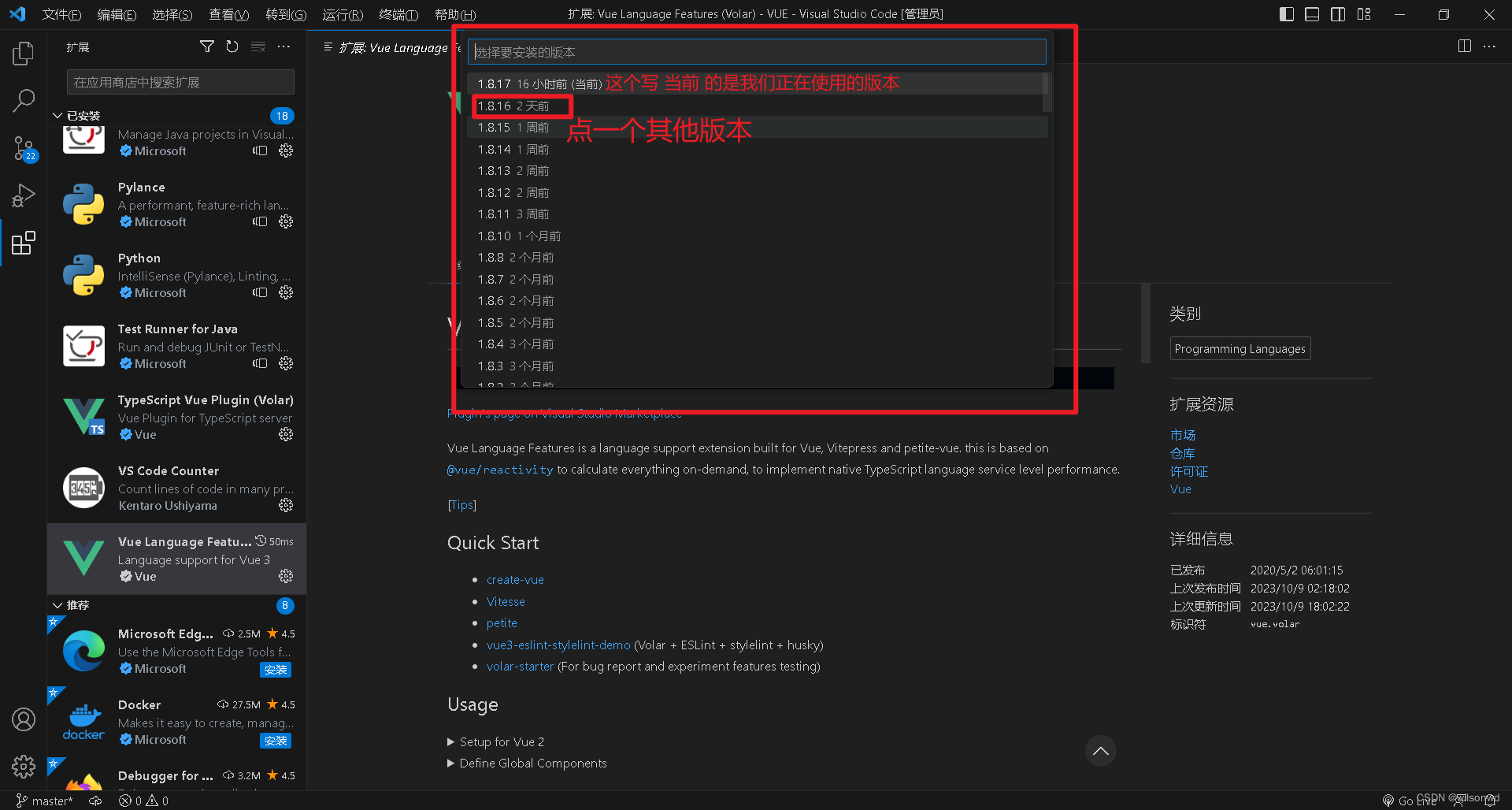The height and width of the screenshot is (810, 1512).
Task: Click the extension marketplace search box
Action: pyautogui.click(x=180, y=82)
